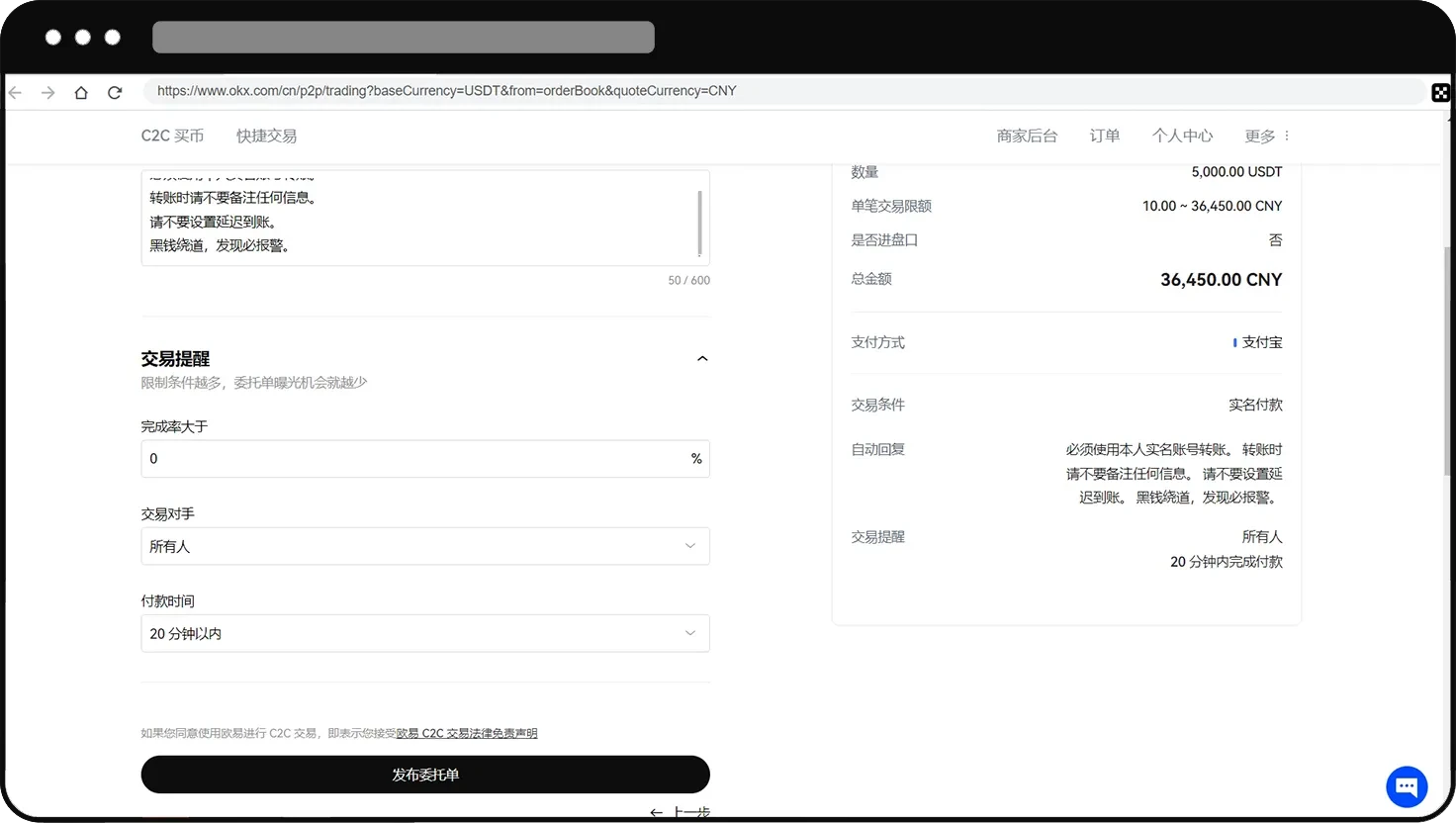This screenshot has height=823, width=1456.
Task: Open the 付款时间 dropdown showing 20 分钟以内
Action: [x=425, y=633]
